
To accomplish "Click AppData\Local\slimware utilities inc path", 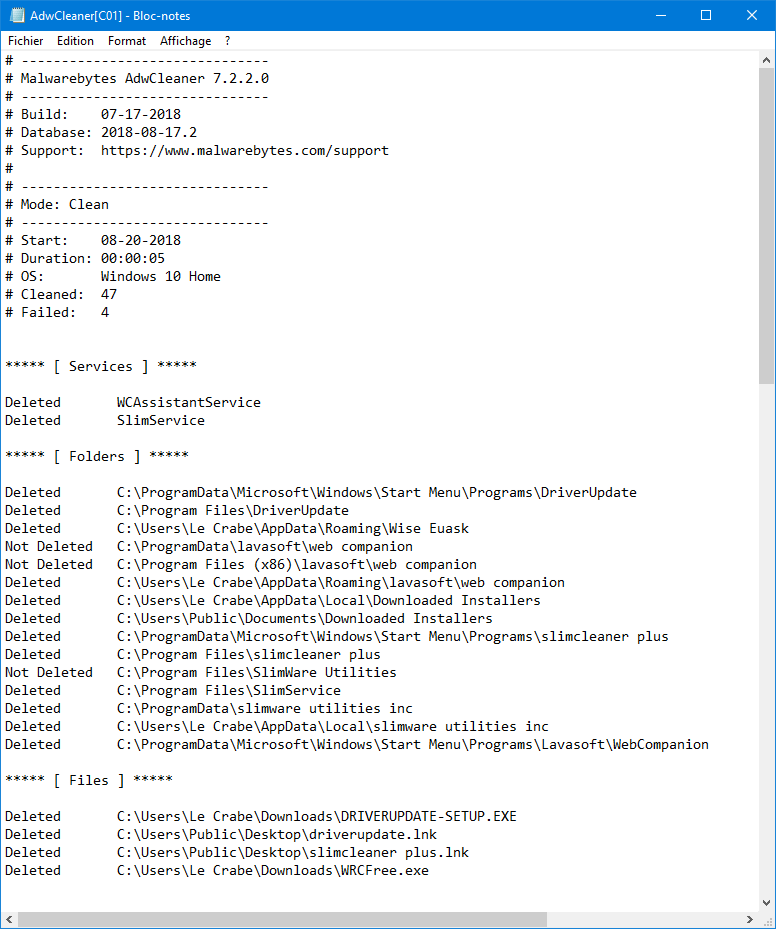I will point(333,726).
